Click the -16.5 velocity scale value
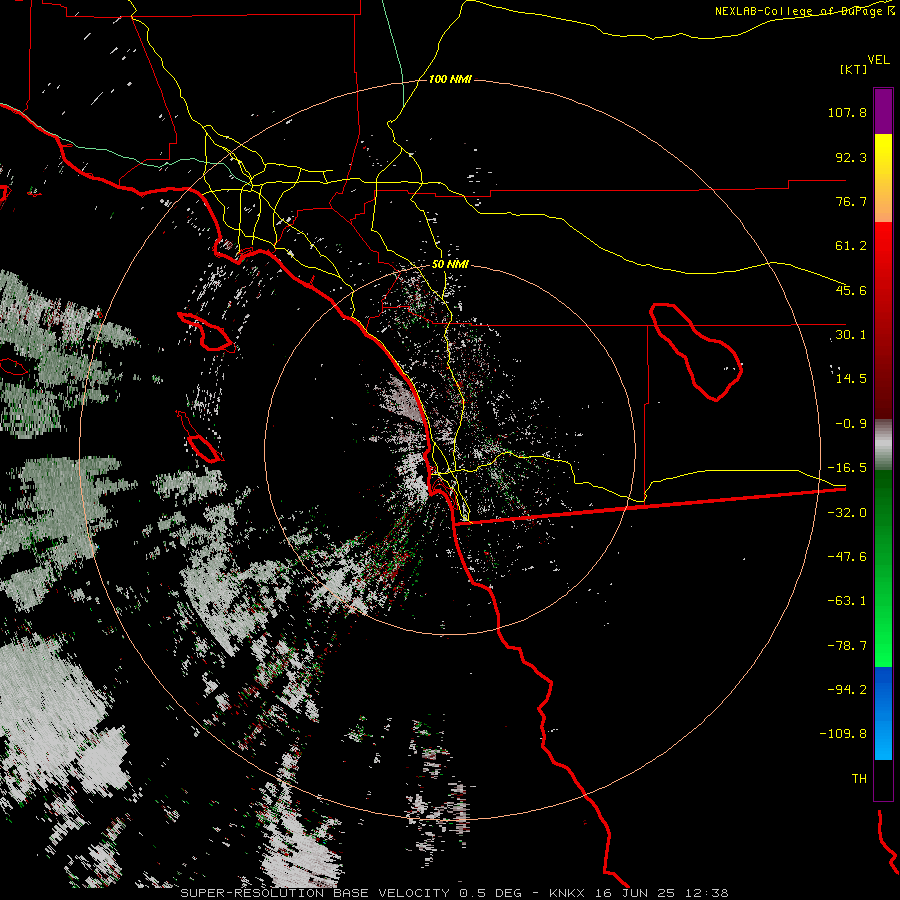900x900 pixels. (847, 468)
